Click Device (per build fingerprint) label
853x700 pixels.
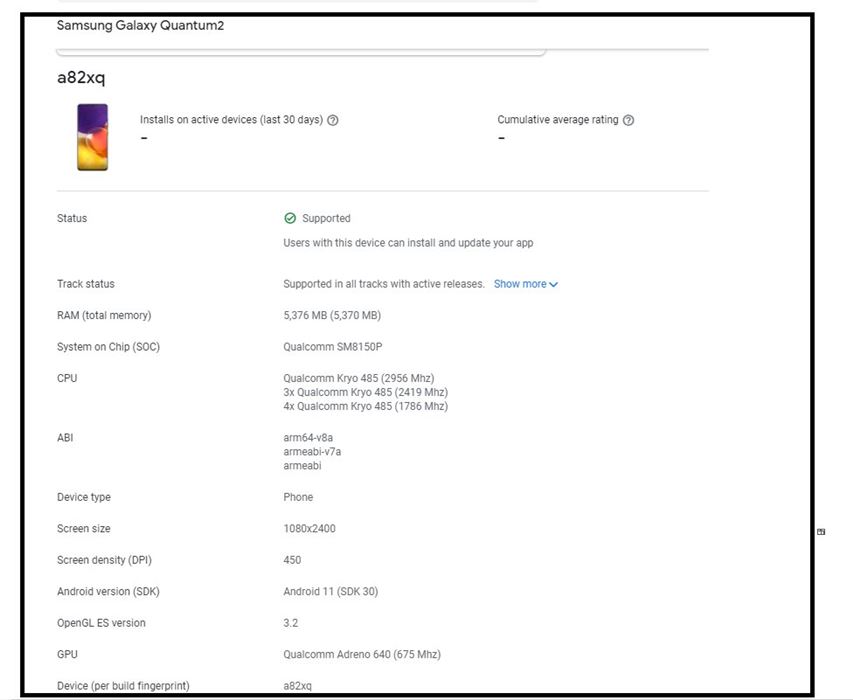tap(123, 686)
